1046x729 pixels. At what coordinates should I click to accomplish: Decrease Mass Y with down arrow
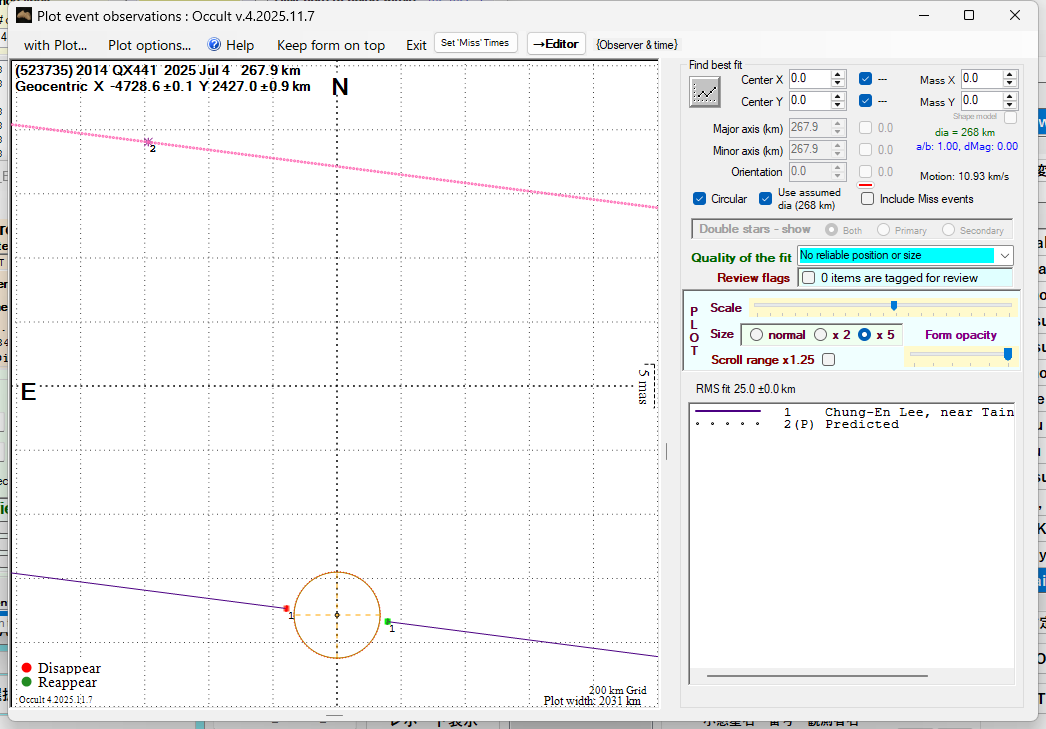coord(1009,105)
